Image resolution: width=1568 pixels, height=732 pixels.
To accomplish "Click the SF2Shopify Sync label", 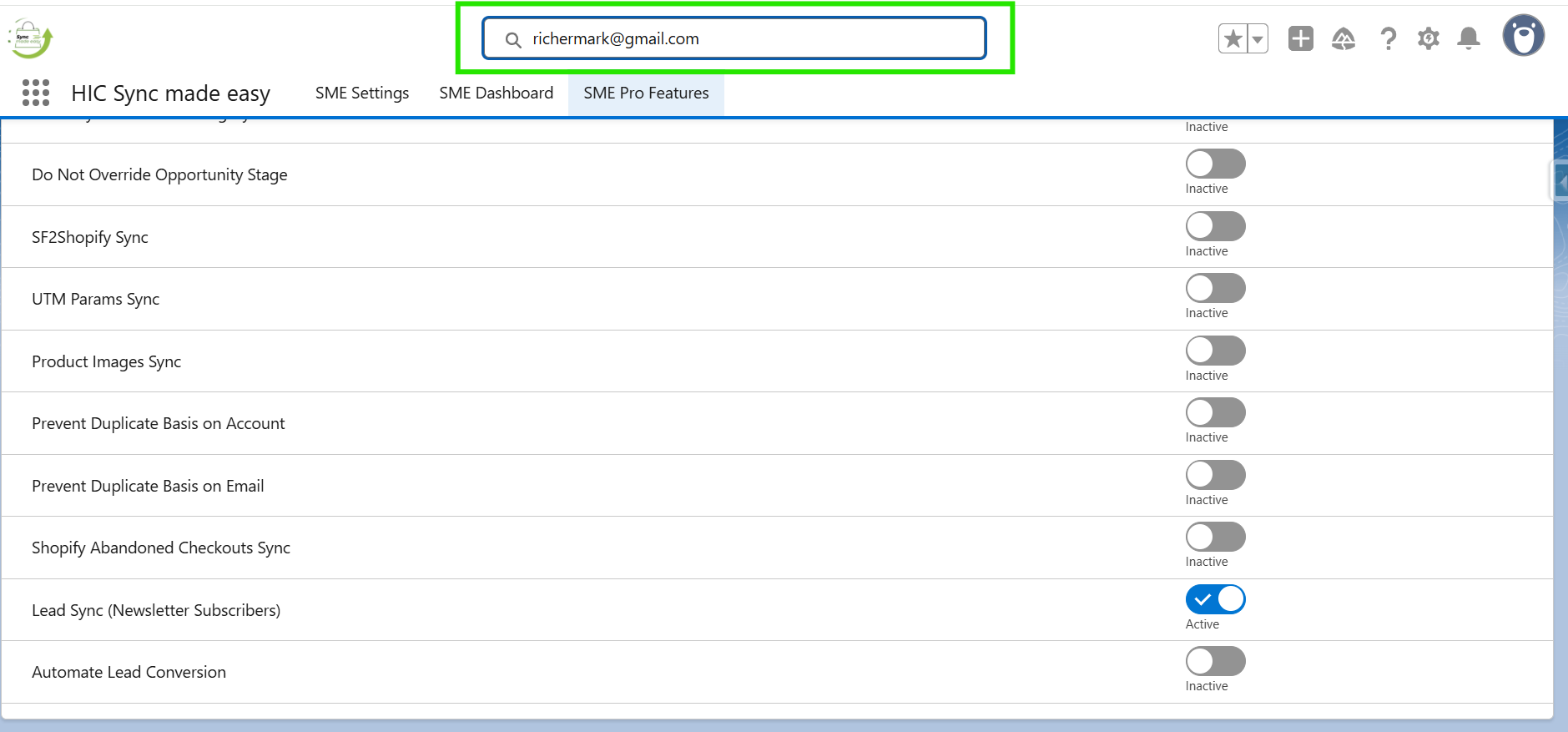I will [90, 237].
